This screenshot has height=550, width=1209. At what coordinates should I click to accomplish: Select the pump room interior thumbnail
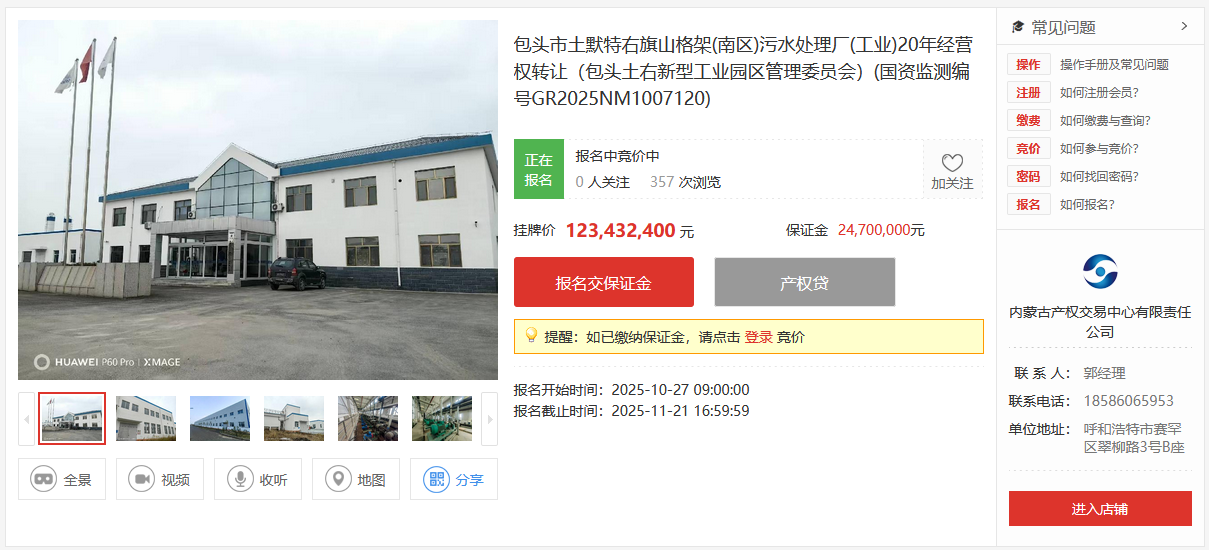tap(368, 418)
